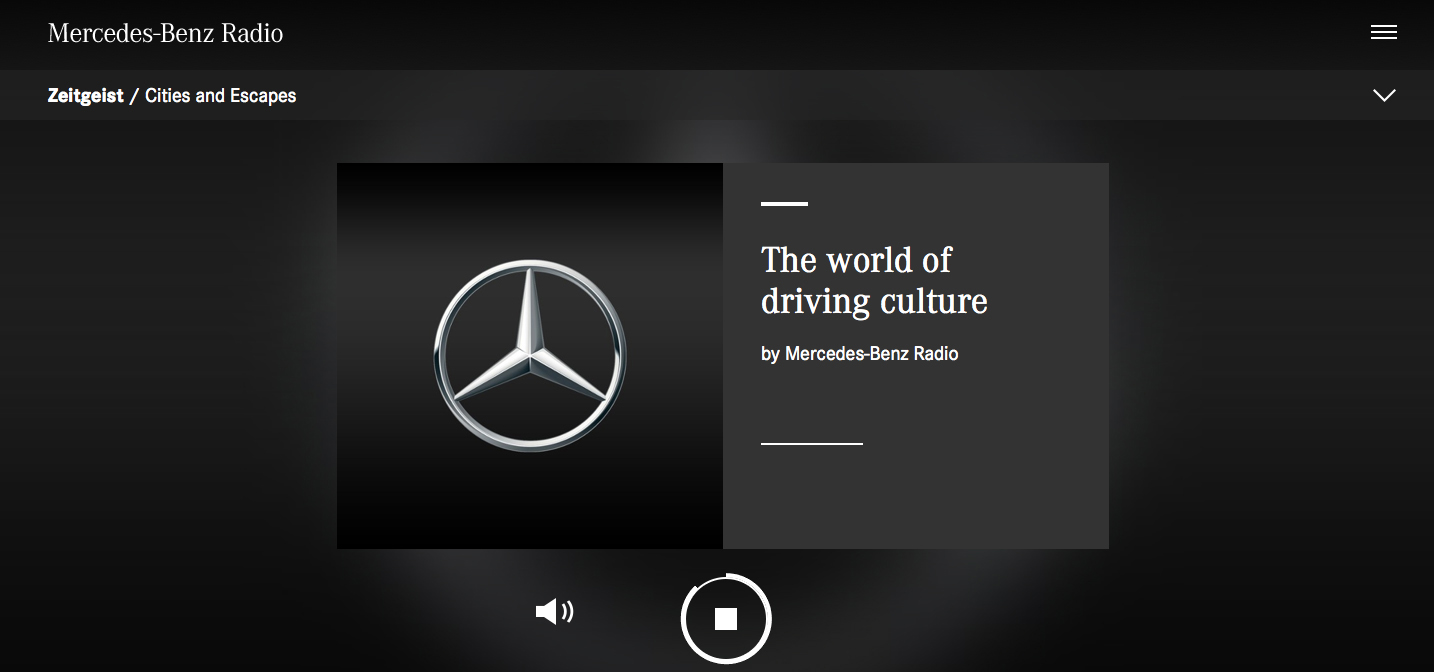Expand the channel list with the chevron

point(1383,95)
